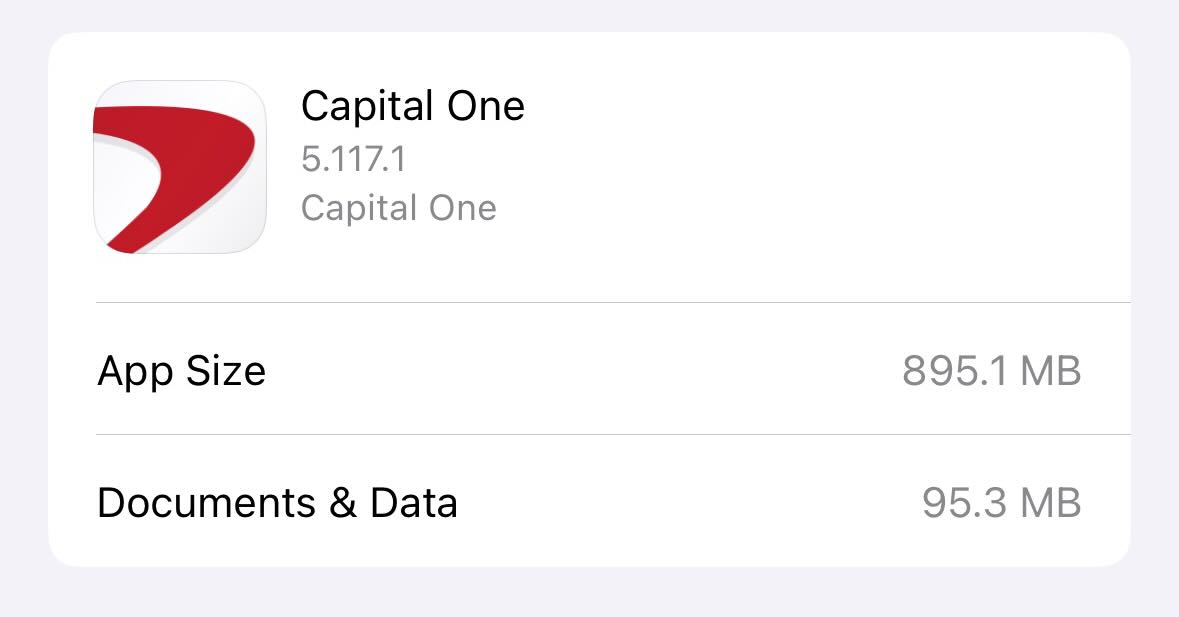This screenshot has width=1179, height=617.
Task: Click the gray background above the card
Action: click(x=590, y=14)
